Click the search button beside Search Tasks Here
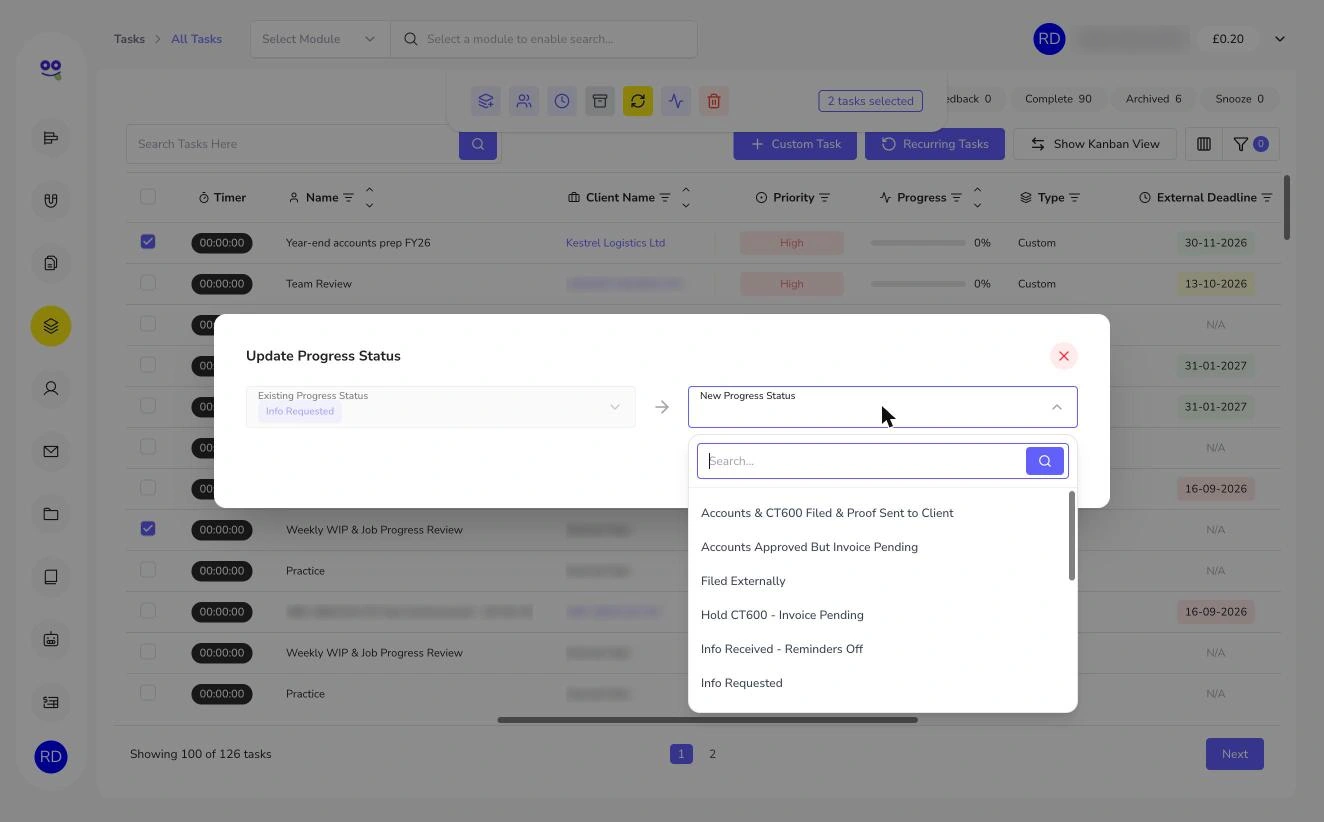 point(478,144)
